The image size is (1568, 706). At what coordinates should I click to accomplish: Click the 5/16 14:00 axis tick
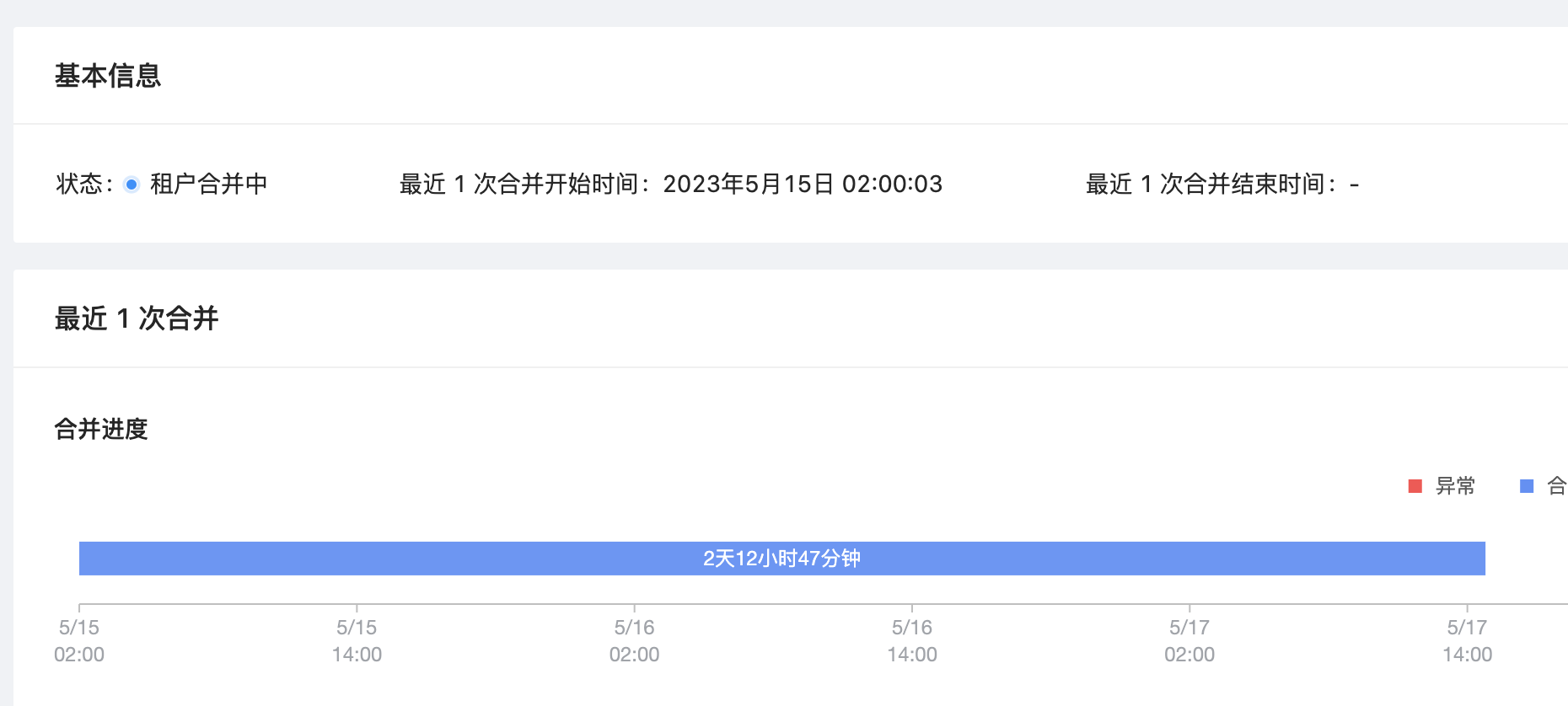pos(912,641)
